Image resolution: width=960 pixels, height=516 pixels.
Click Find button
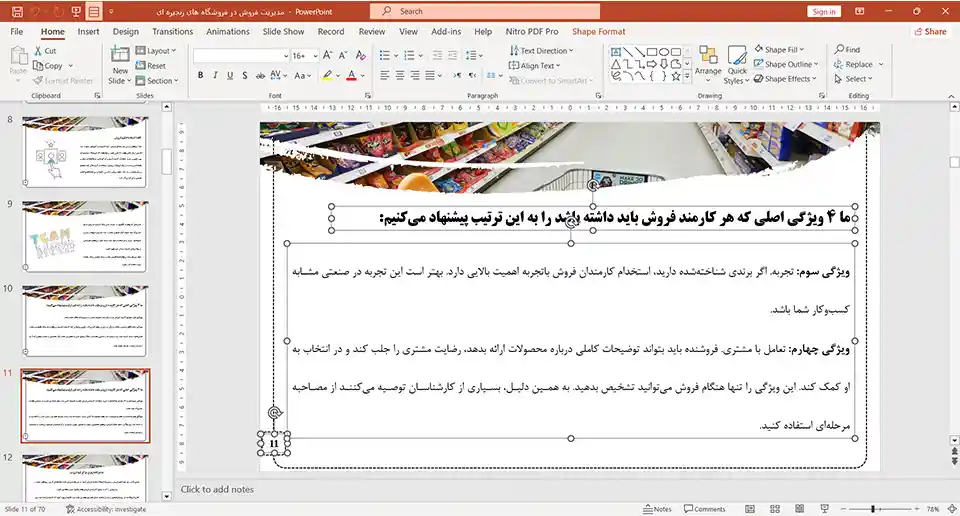pyautogui.click(x=847, y=50)
